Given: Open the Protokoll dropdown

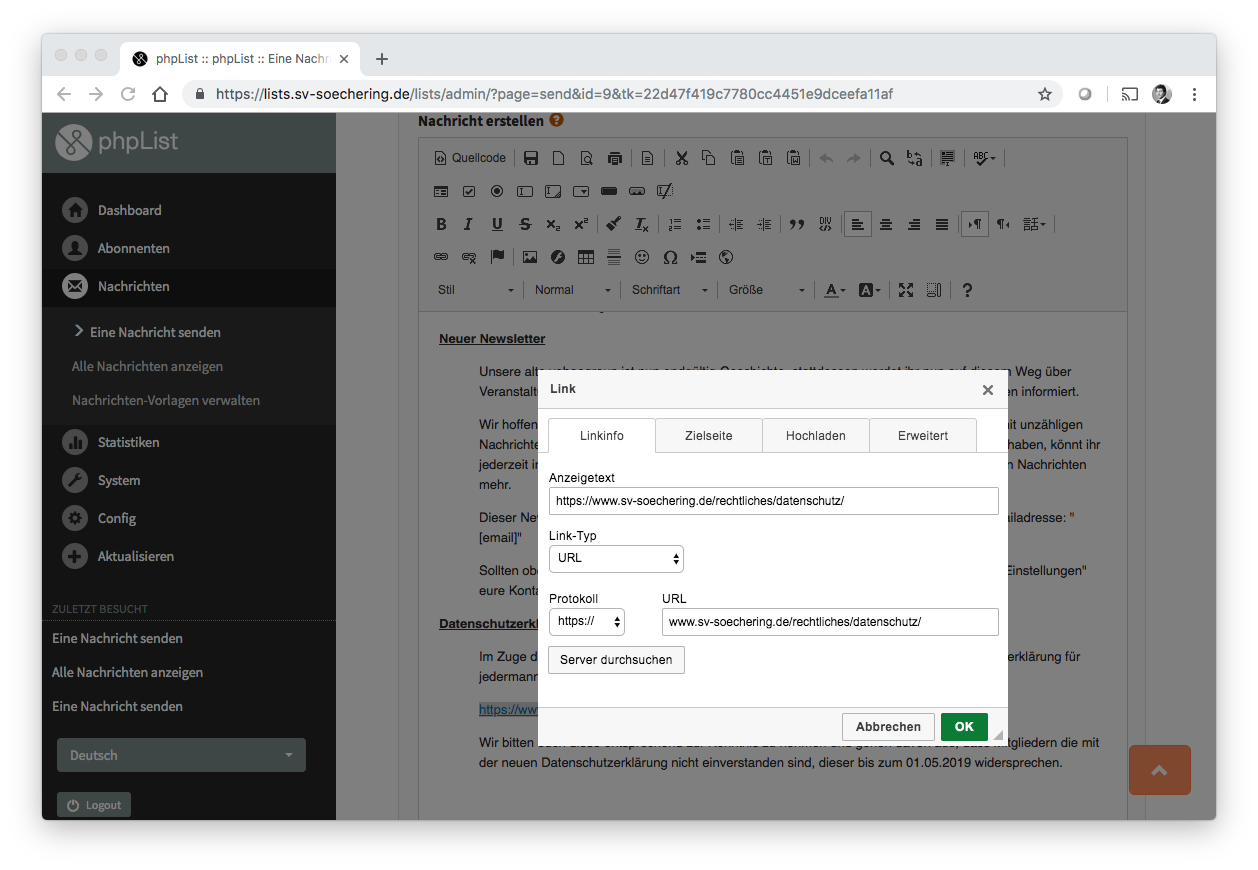Looking at the screenshot, I should (x=587, y=622).
